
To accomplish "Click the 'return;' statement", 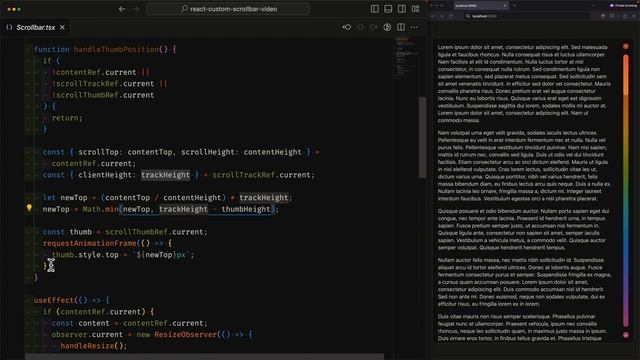I will point(67,118).
